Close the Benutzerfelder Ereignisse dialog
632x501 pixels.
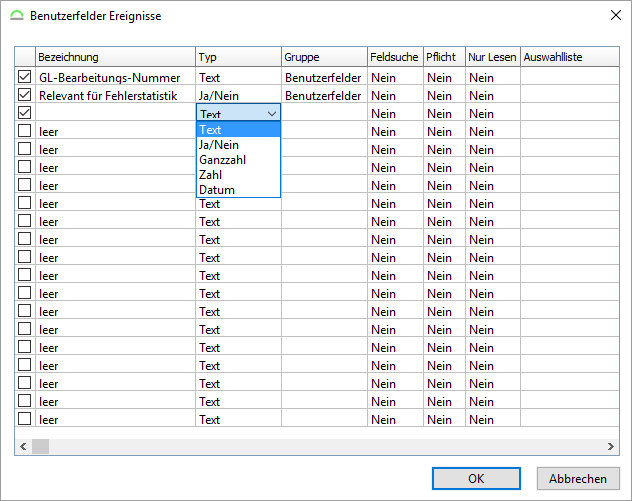[615, 15]
